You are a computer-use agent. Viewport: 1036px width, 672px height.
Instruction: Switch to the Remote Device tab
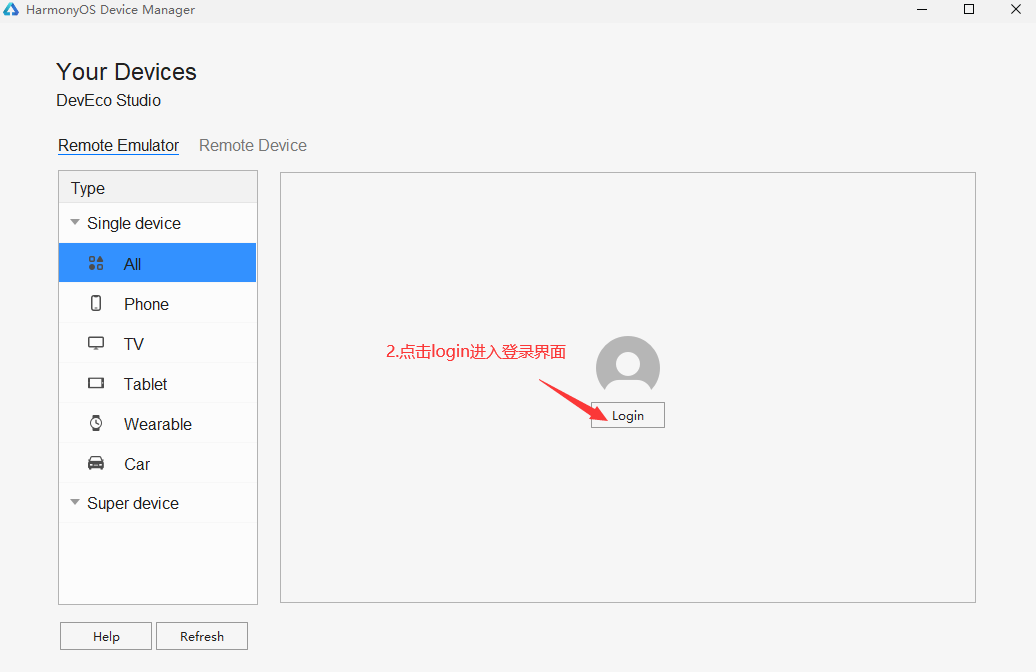[x=253, y=145]
